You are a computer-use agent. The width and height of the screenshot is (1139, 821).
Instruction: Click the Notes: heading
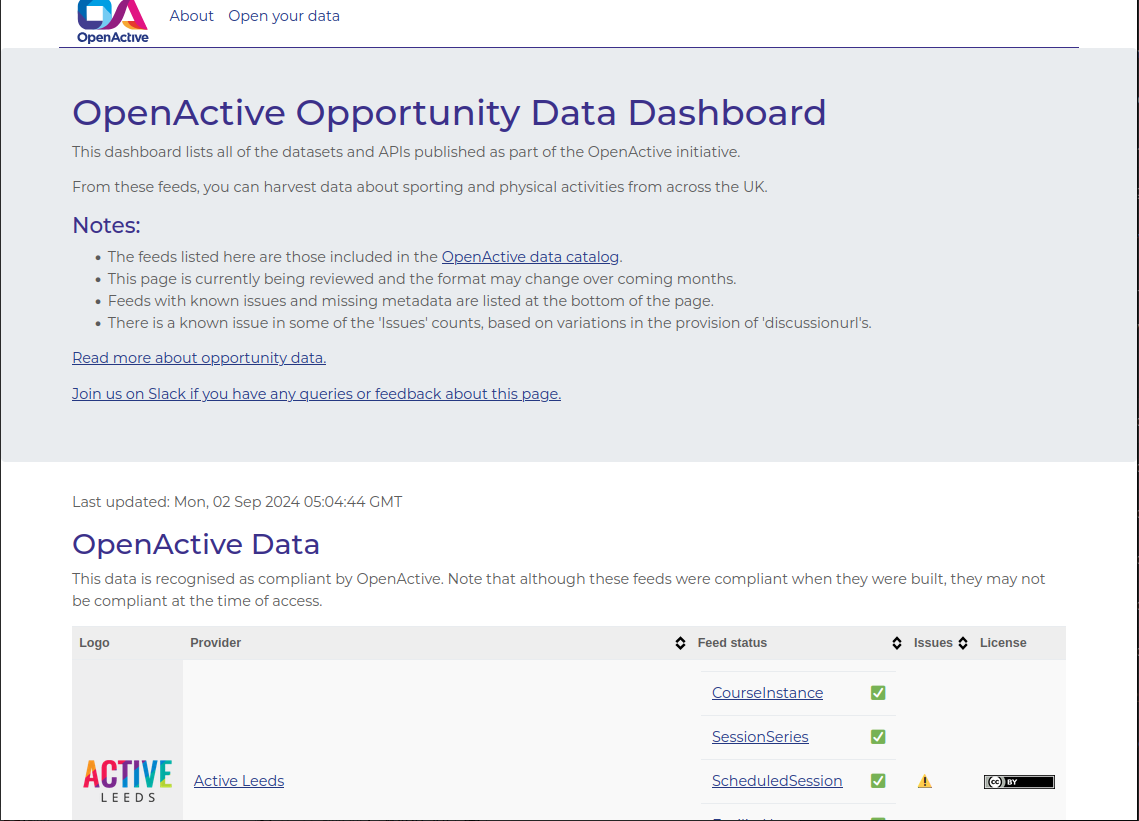106,225
